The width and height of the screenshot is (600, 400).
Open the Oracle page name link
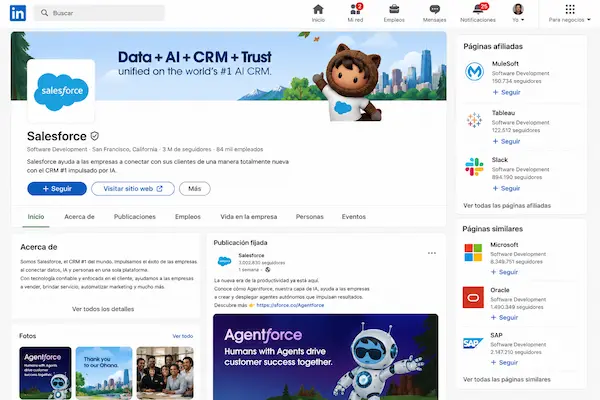(500, 290)
